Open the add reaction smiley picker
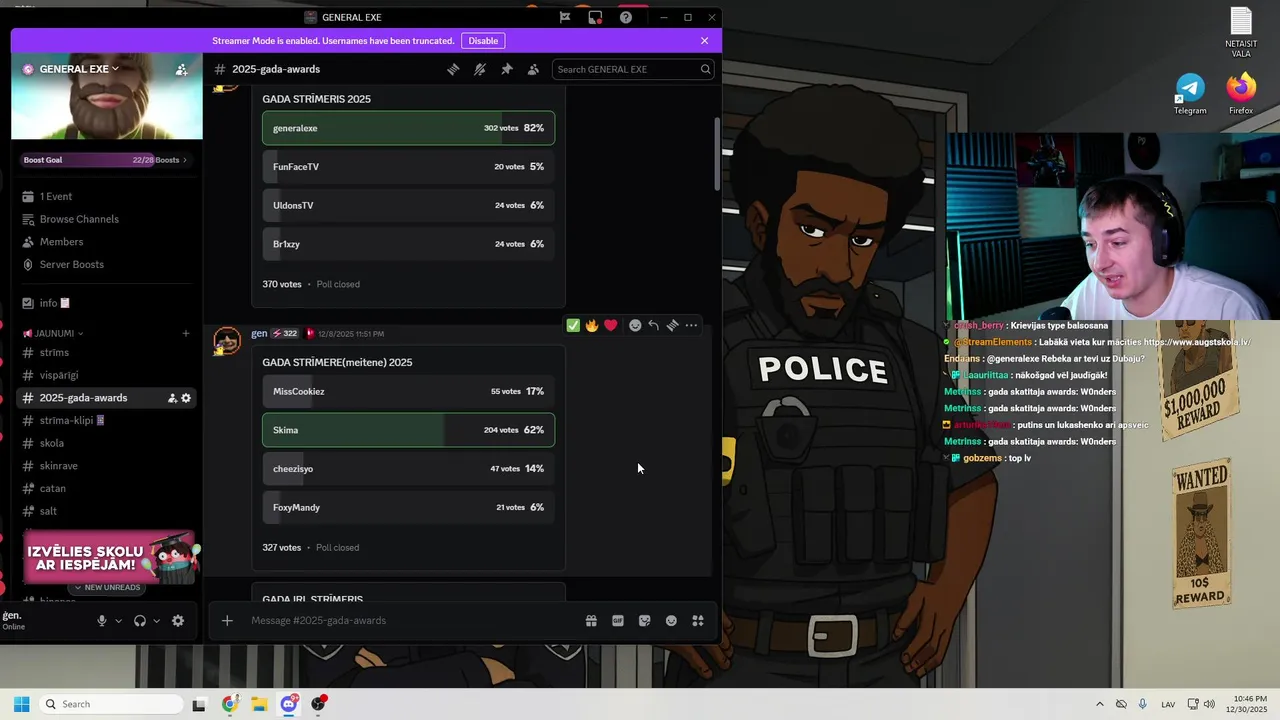This screenshot has width=1280, height=720. (635, 325)
